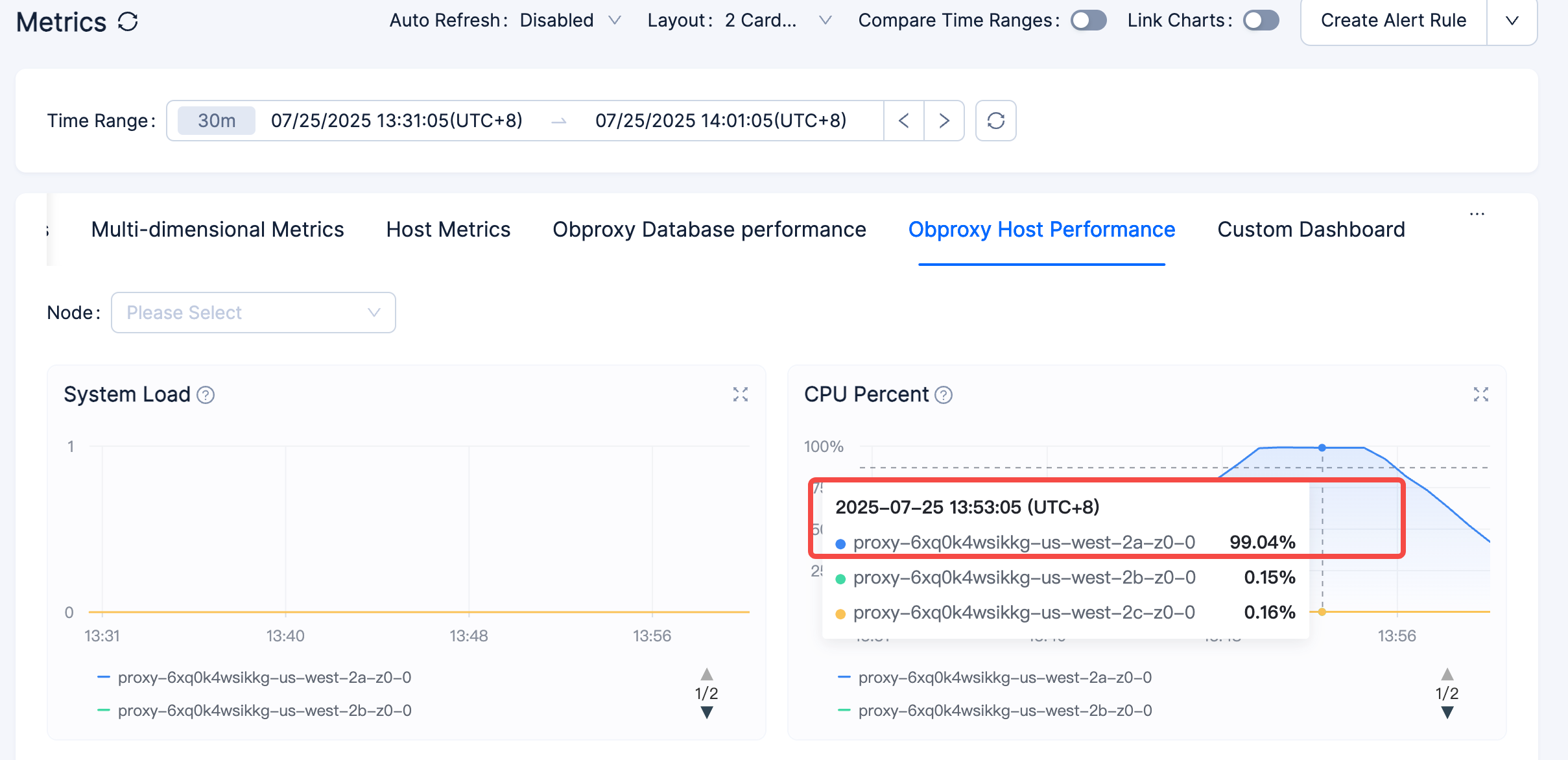The width and height of the screenshot is (1568, 760).
Task: Expand System Load chart to fullscreen
Action: tap(741, 394)
